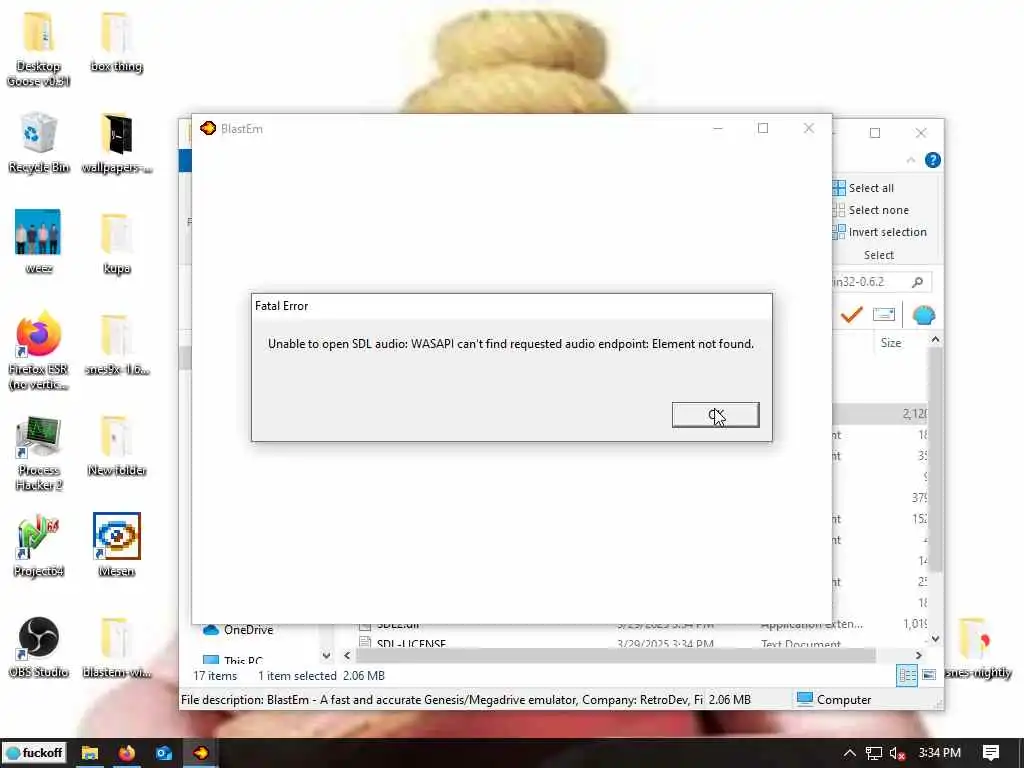1024x768 pixels.
Task: Launch Firefox ESR desktop shortcut
Action: point(39,351)
